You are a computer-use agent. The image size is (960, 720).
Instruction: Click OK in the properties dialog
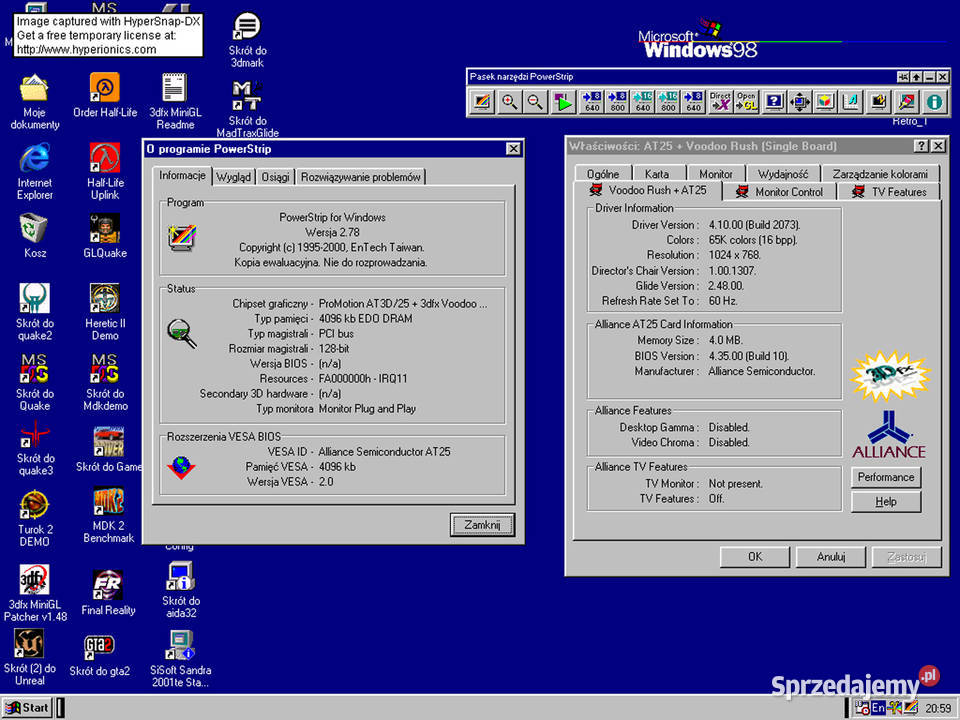click(x=755, y=557)
